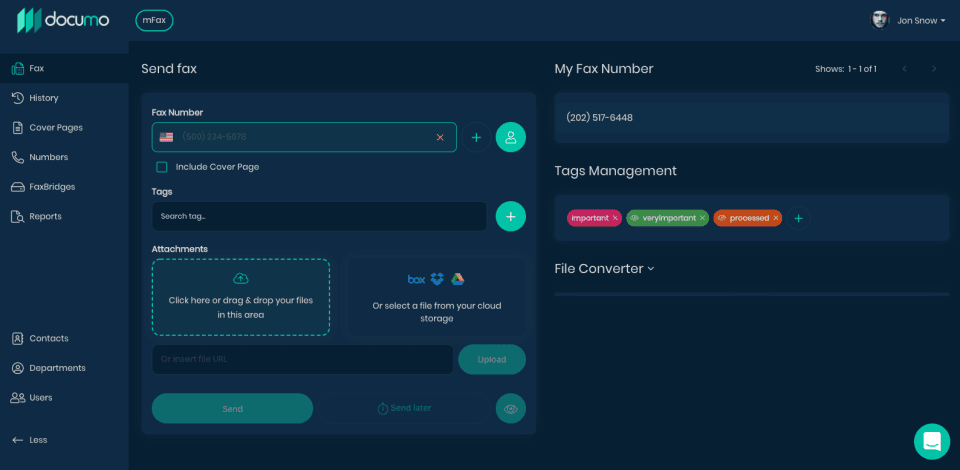Click the green add tag button
This screenshot has height=470, width=960.
coord(510,216)
